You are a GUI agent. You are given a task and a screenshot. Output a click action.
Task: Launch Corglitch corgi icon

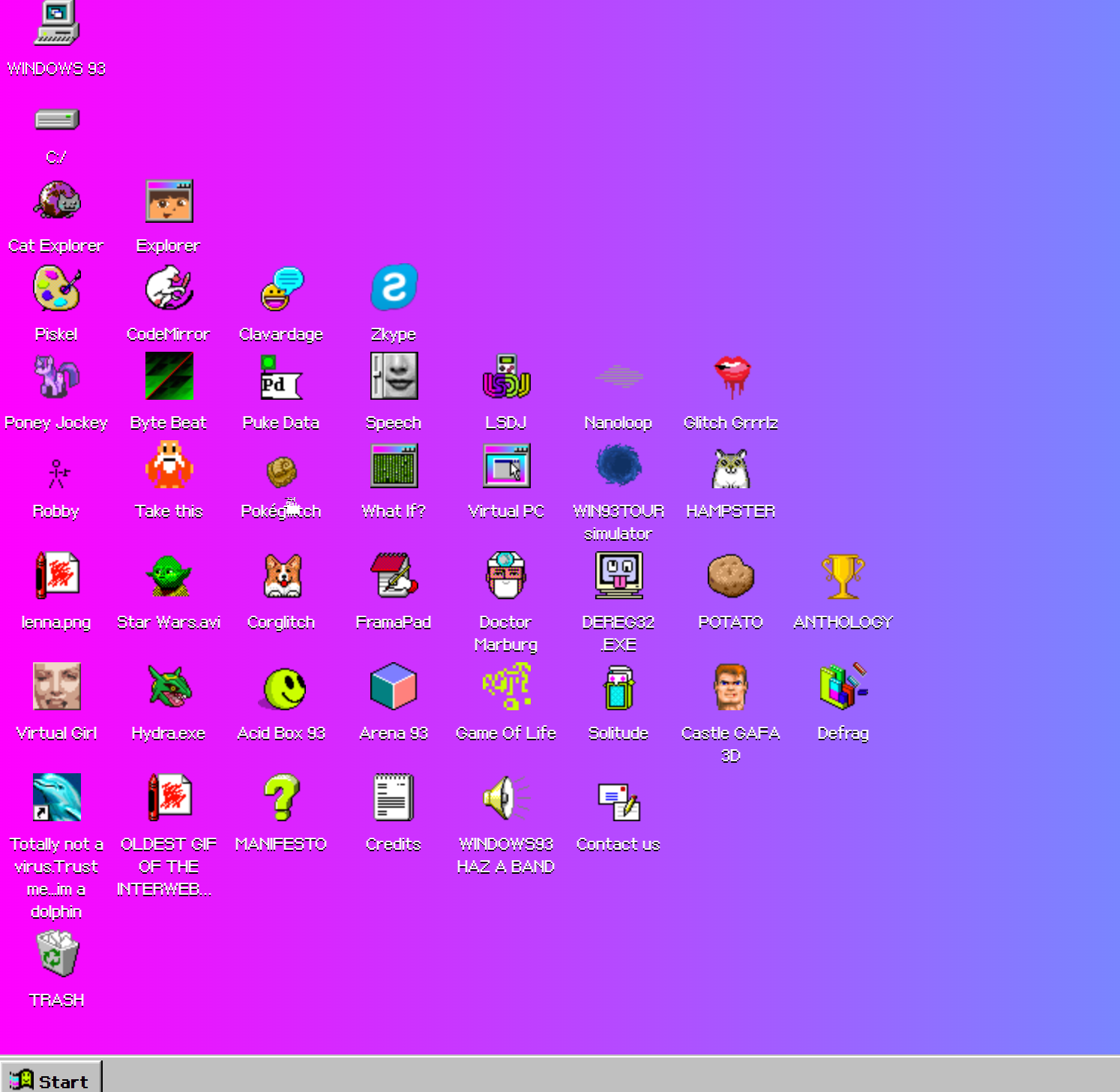tap(283, 576)
